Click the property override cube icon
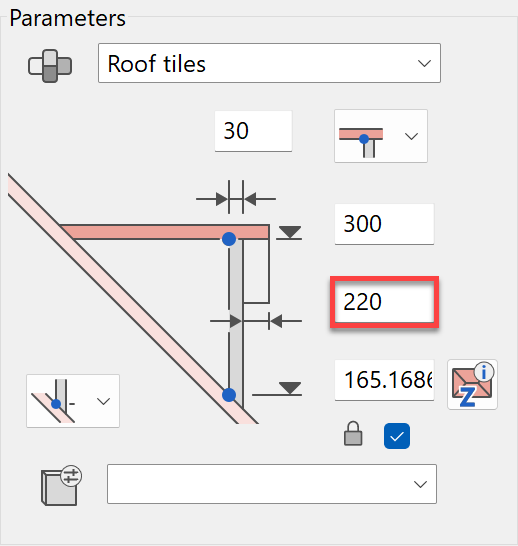 pyautogui.click(x=61, y=486)
